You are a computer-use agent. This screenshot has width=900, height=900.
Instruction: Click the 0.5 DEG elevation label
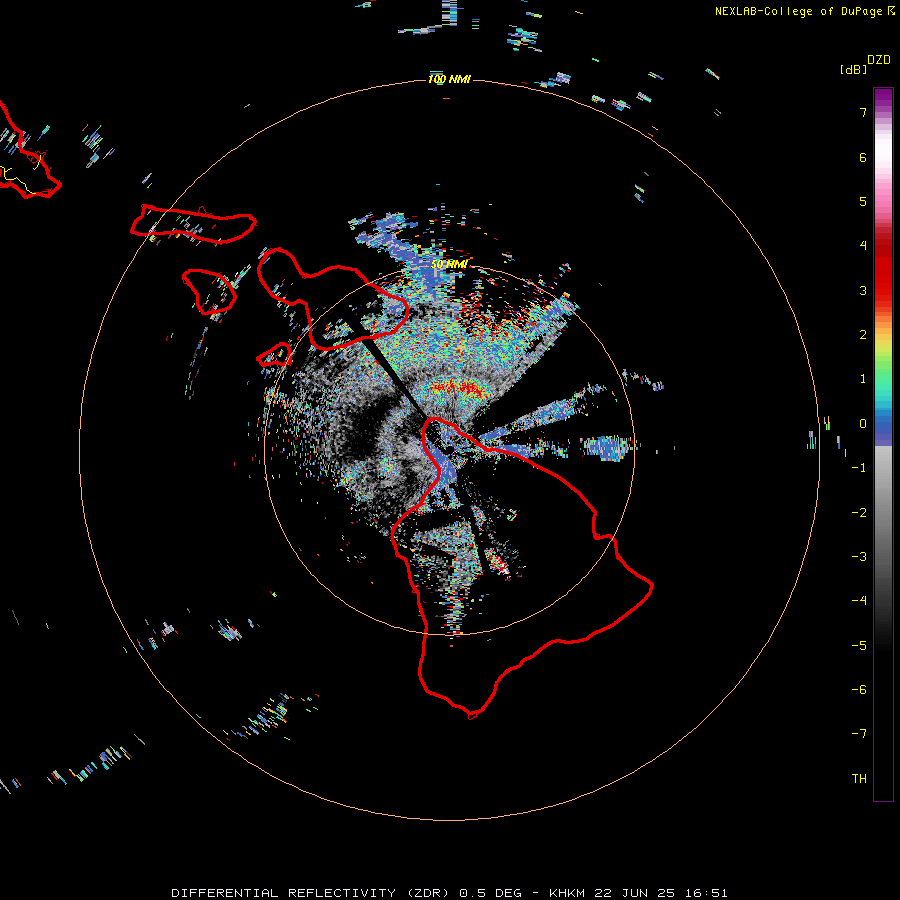point(490,893)
